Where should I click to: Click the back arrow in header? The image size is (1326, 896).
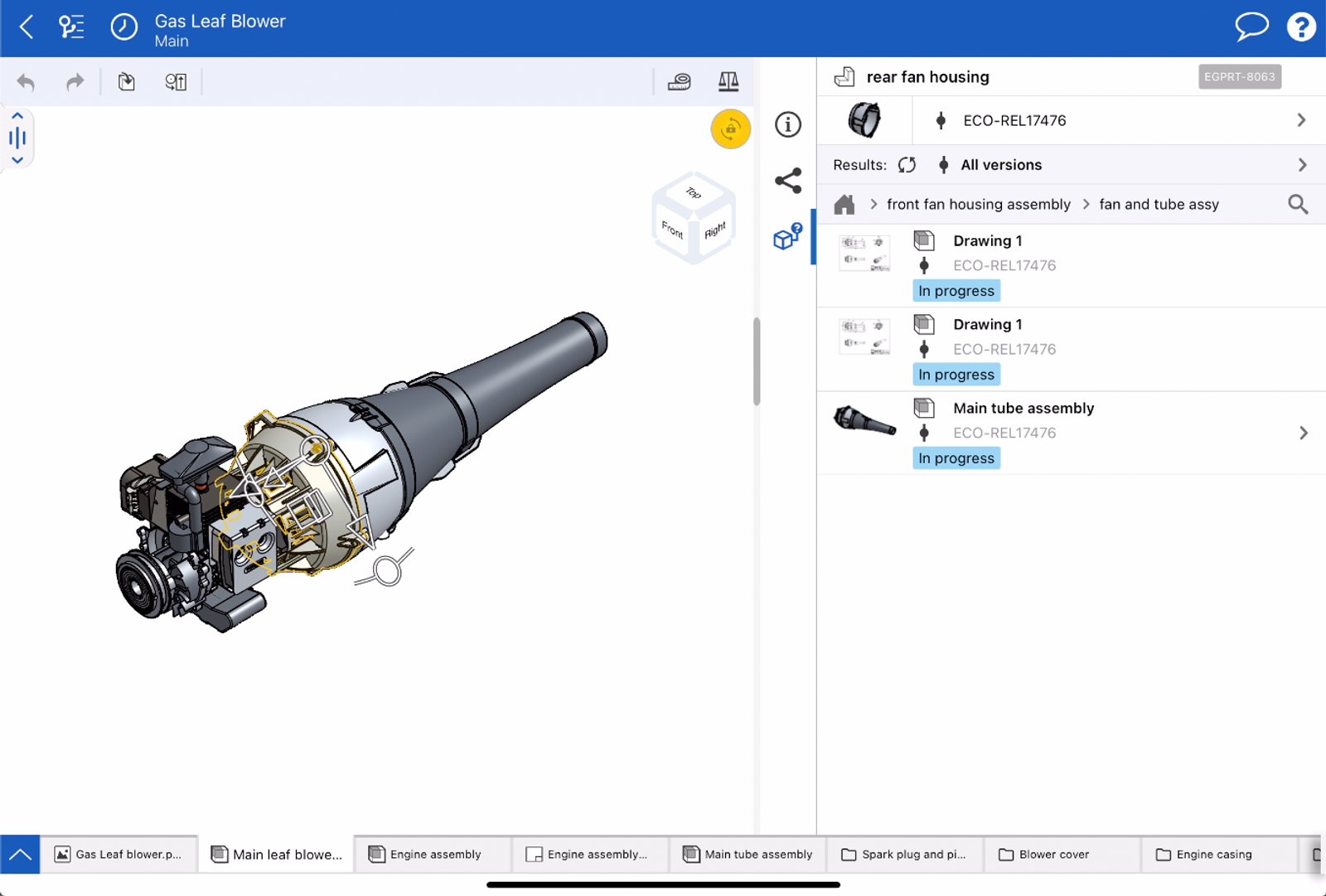pos(27,27)
